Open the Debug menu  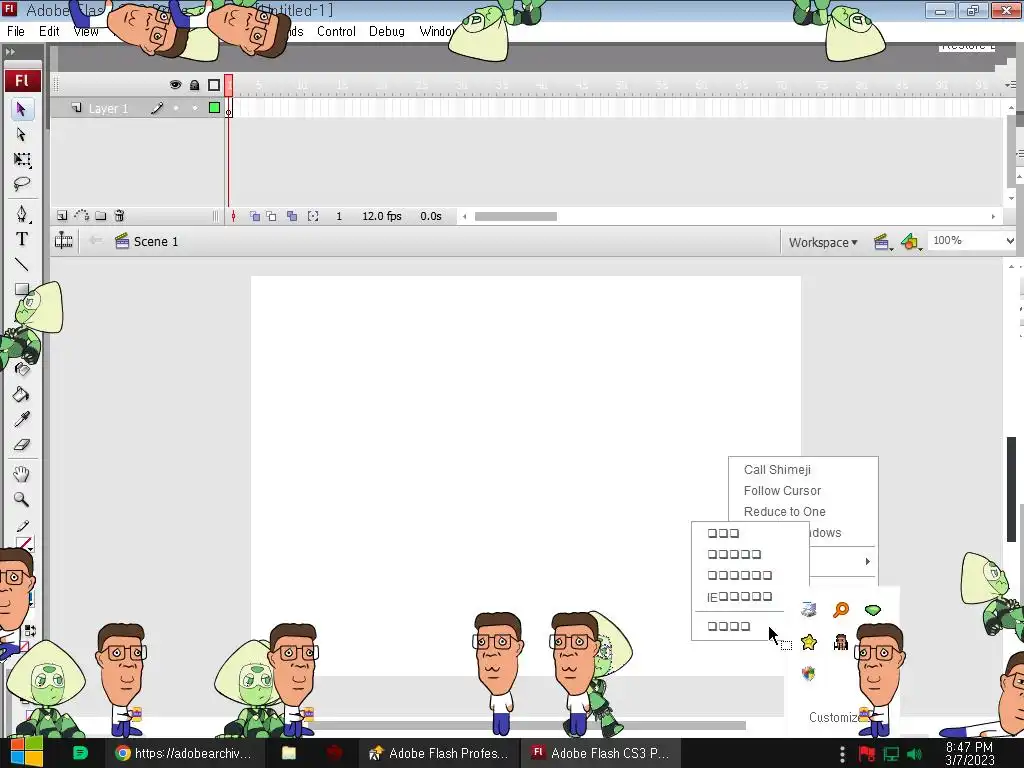pos(387,31)
